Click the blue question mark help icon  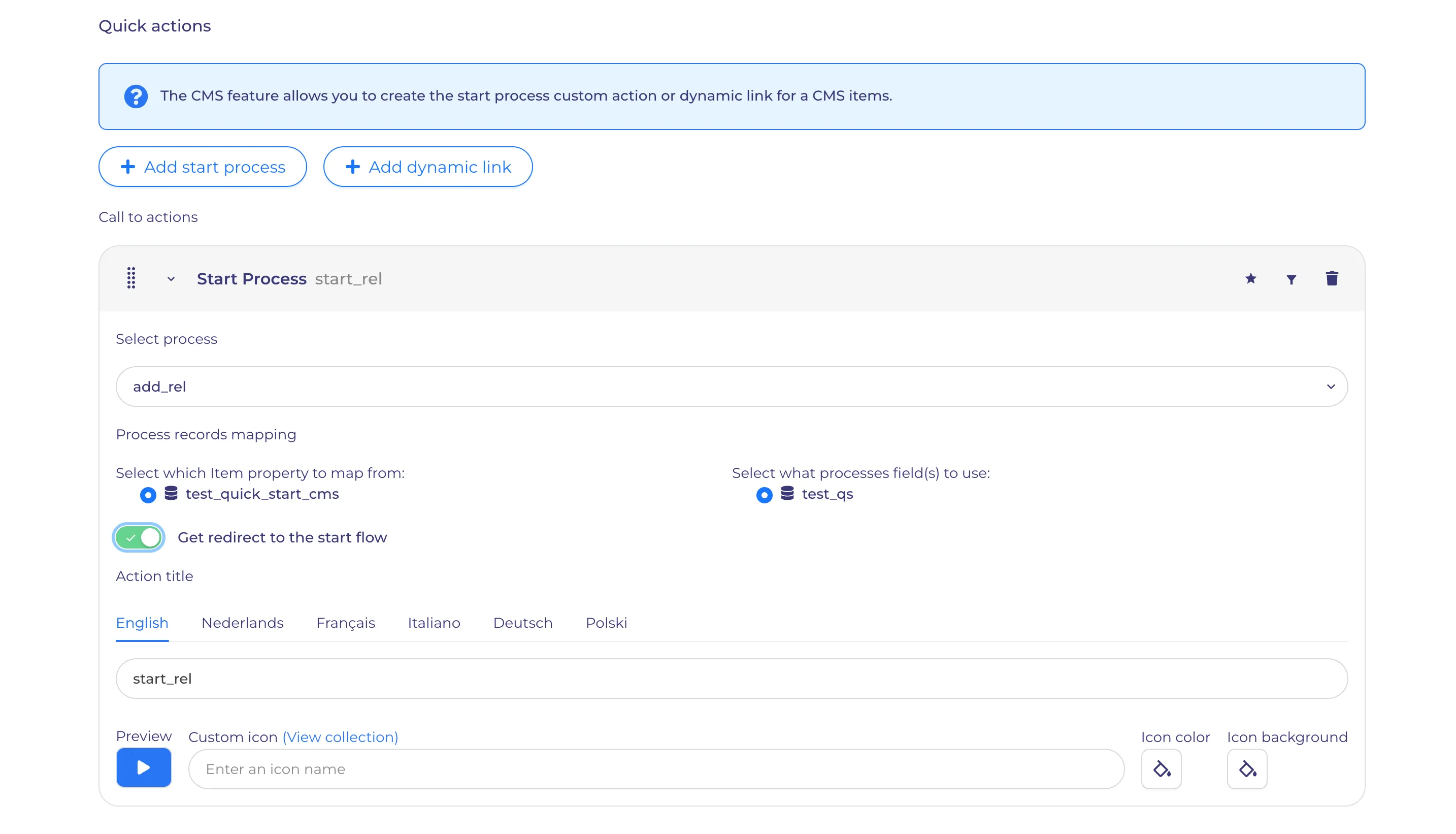pyautogui.click(x=136, y=96)
